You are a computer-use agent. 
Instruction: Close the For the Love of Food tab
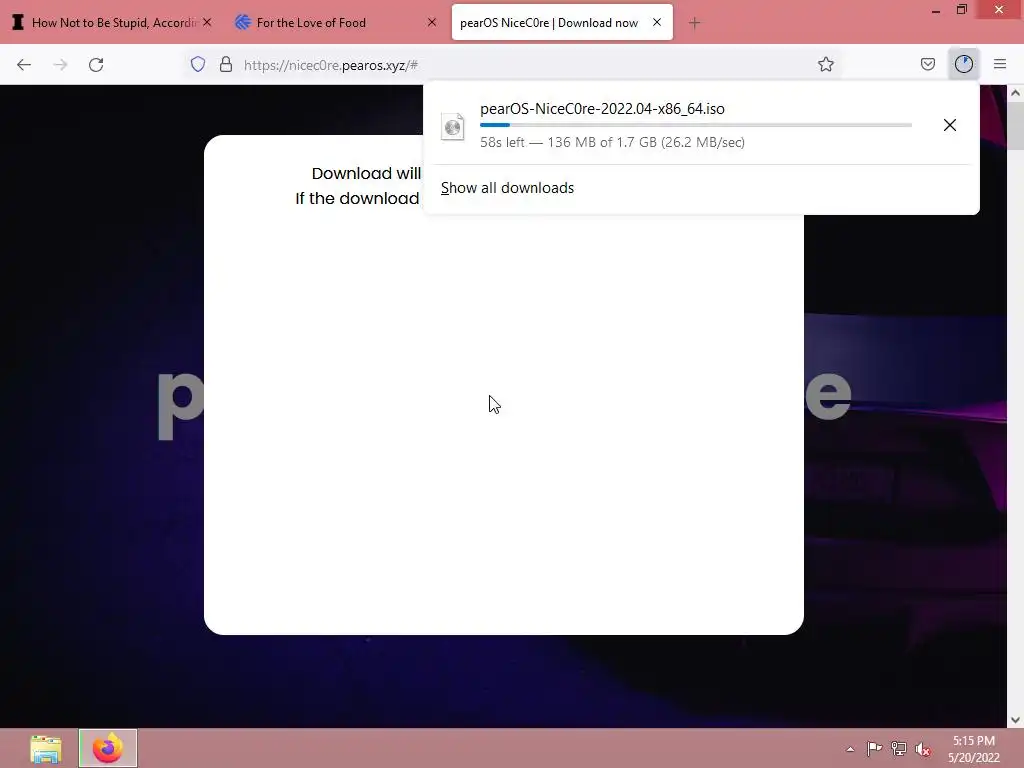pyautogui.click(x=432, y=22)
